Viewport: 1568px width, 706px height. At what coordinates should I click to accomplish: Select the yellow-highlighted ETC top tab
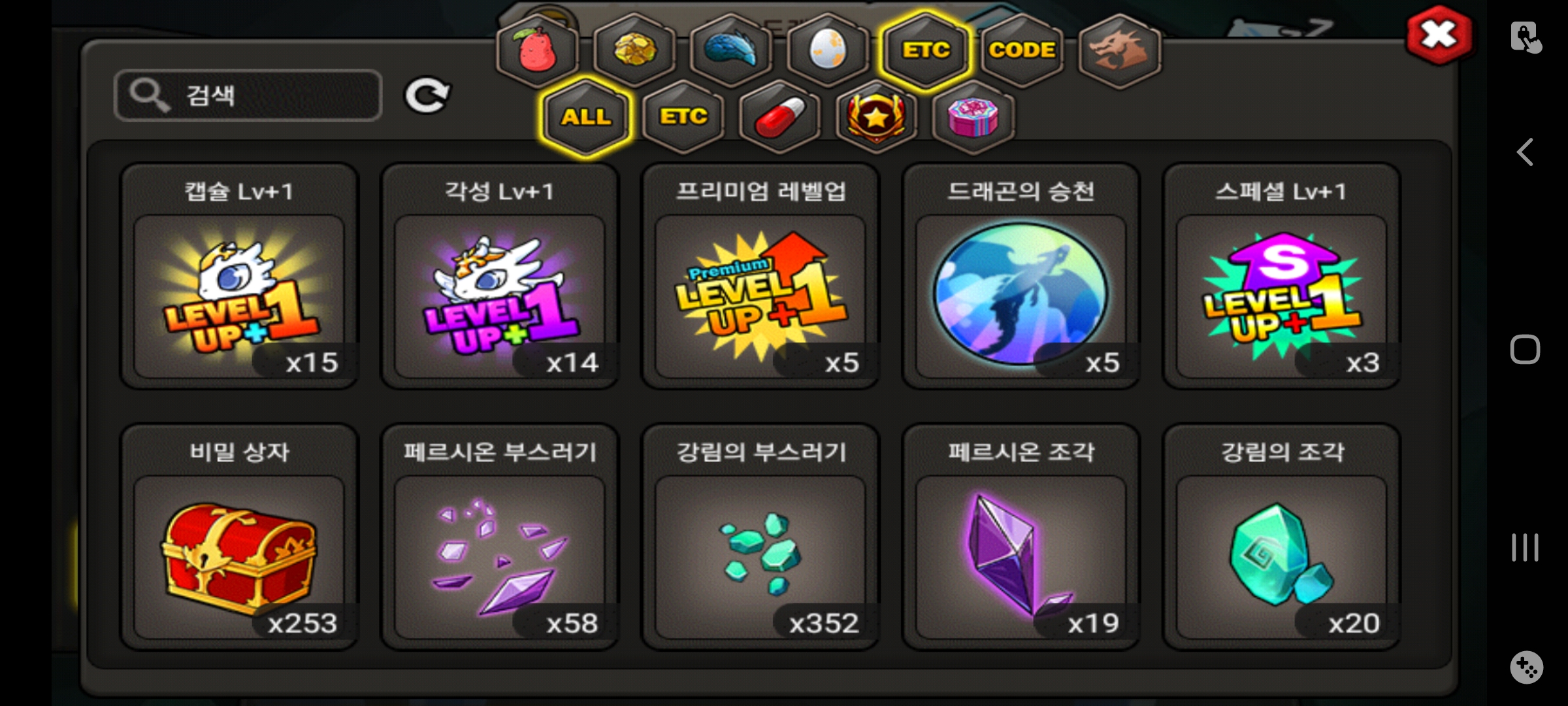pos(925,50)
